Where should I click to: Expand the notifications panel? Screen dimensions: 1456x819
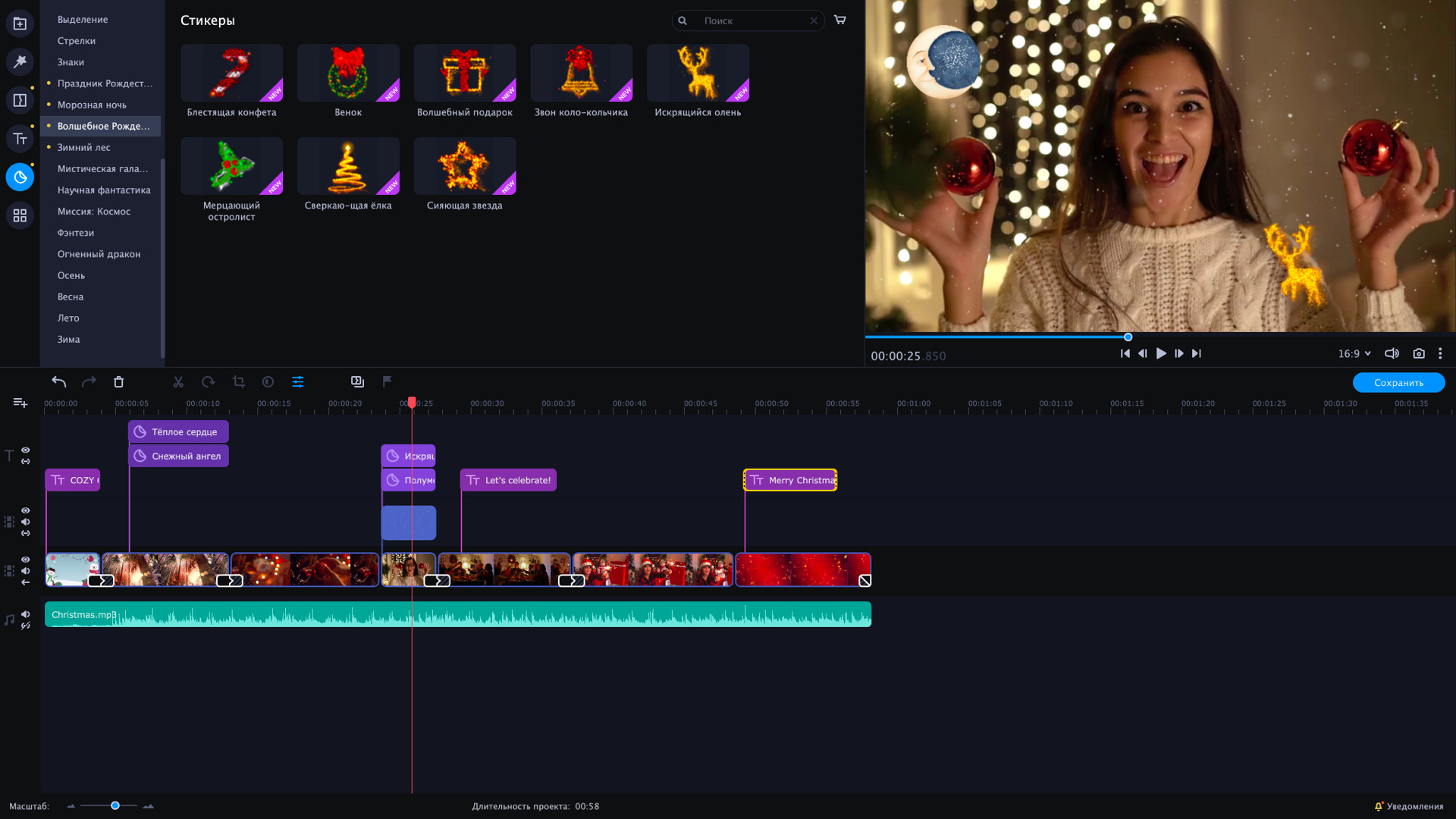click(x=1410, y=806)
